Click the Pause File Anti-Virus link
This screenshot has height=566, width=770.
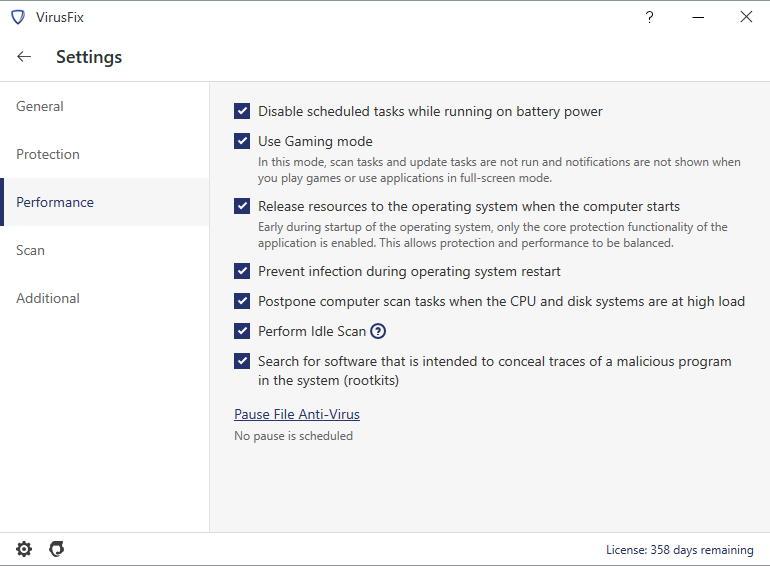297,414
